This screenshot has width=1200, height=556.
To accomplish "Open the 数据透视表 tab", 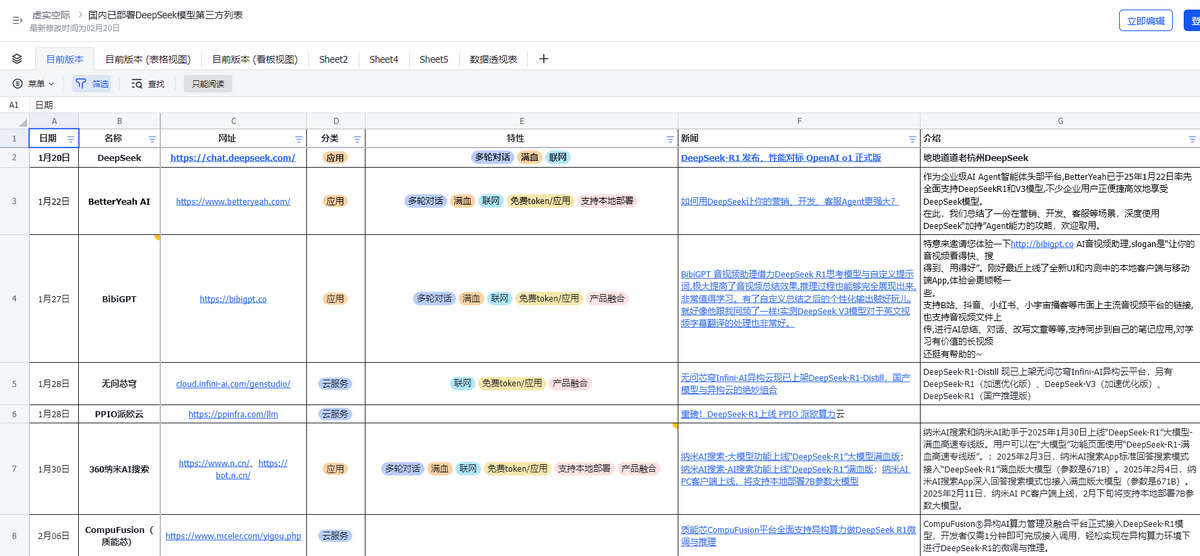I will coord(494,59).
